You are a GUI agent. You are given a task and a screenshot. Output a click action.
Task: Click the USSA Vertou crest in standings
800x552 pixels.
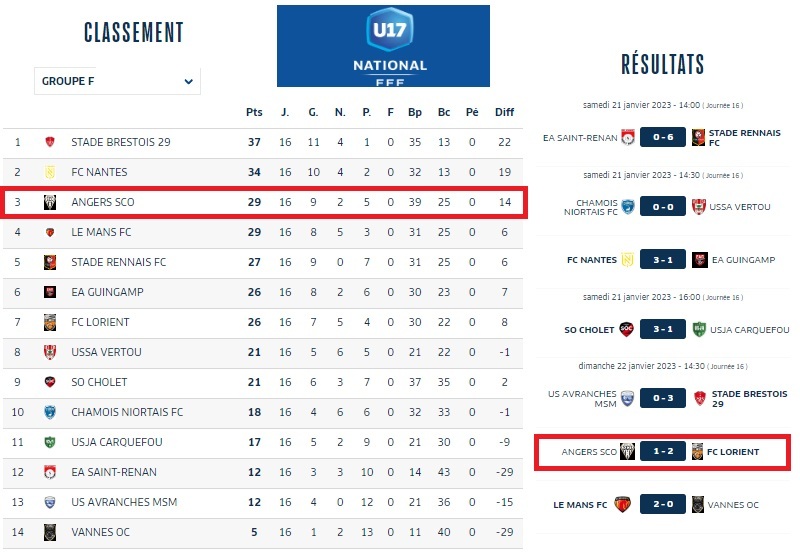pos(49,352)
